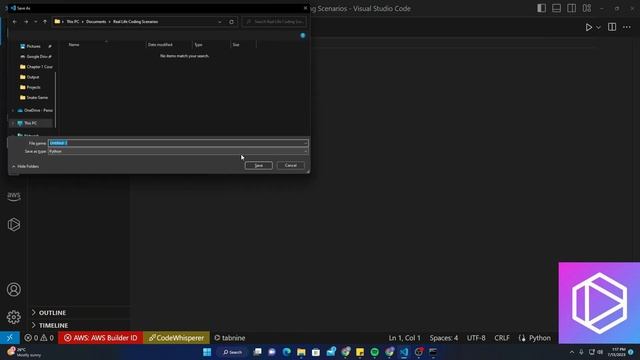Image resolution: width=640 pixels, height=360 pixels.
Task: Click the help icon in the dialog
Action: coord(303,36)
